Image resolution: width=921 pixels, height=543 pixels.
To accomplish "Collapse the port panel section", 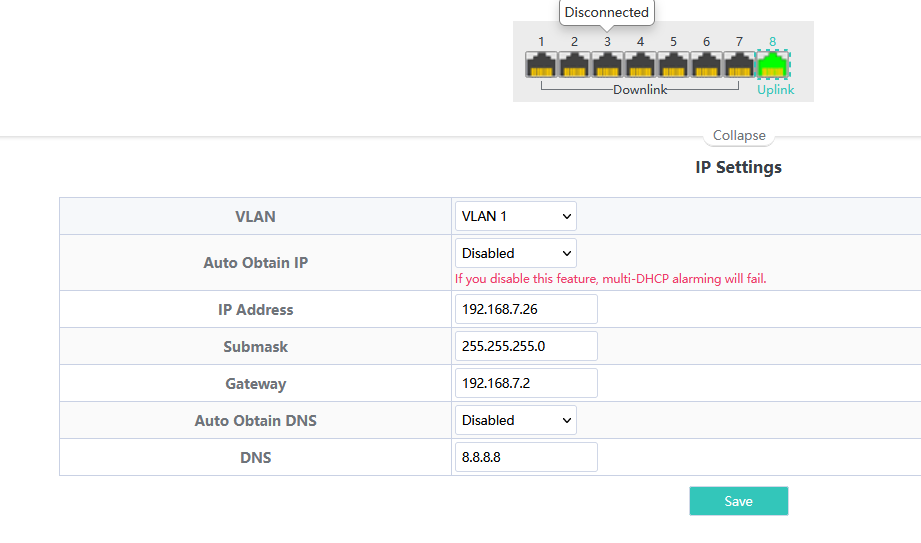I will coord(739,136).
